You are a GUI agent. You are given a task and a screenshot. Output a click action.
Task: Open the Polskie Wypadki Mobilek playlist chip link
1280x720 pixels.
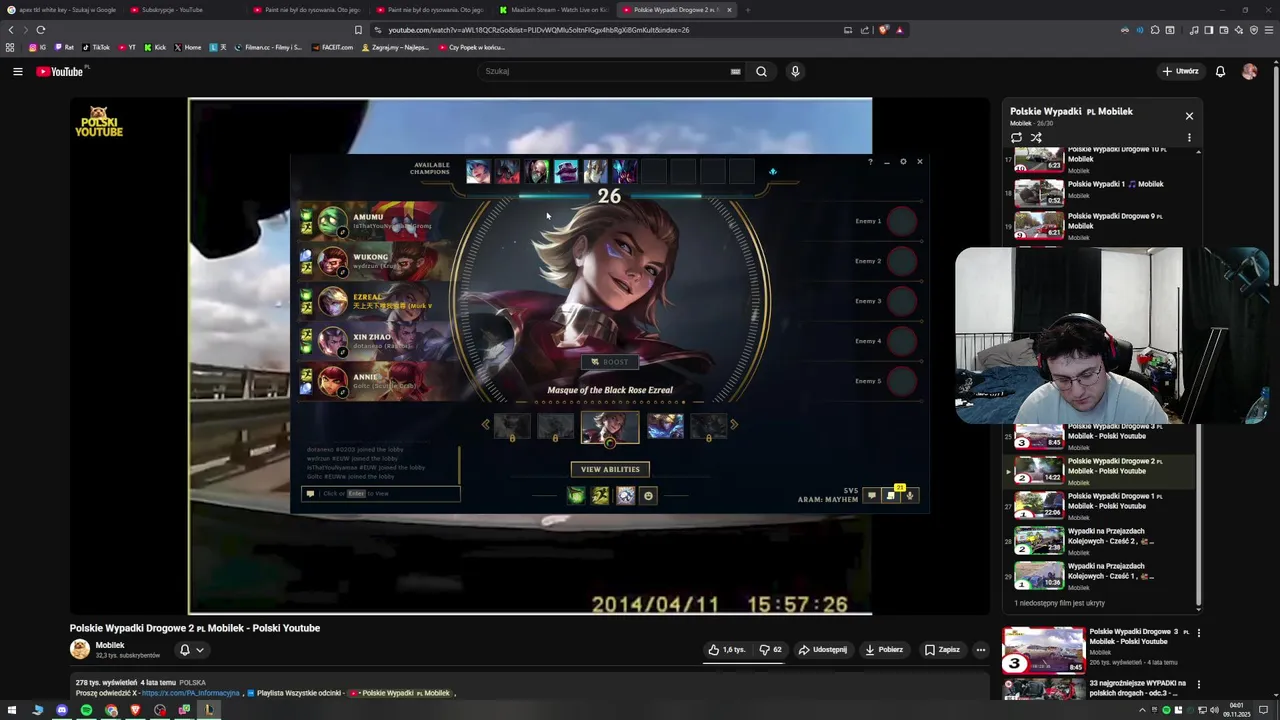pos(400,693)
